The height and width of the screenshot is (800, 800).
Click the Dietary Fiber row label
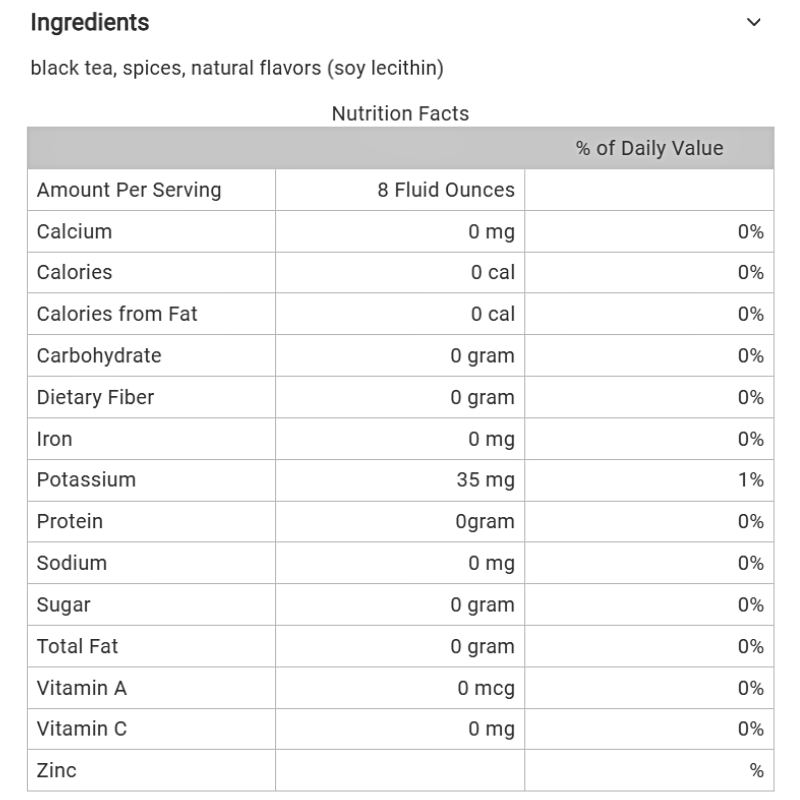(x=96, y=397)
